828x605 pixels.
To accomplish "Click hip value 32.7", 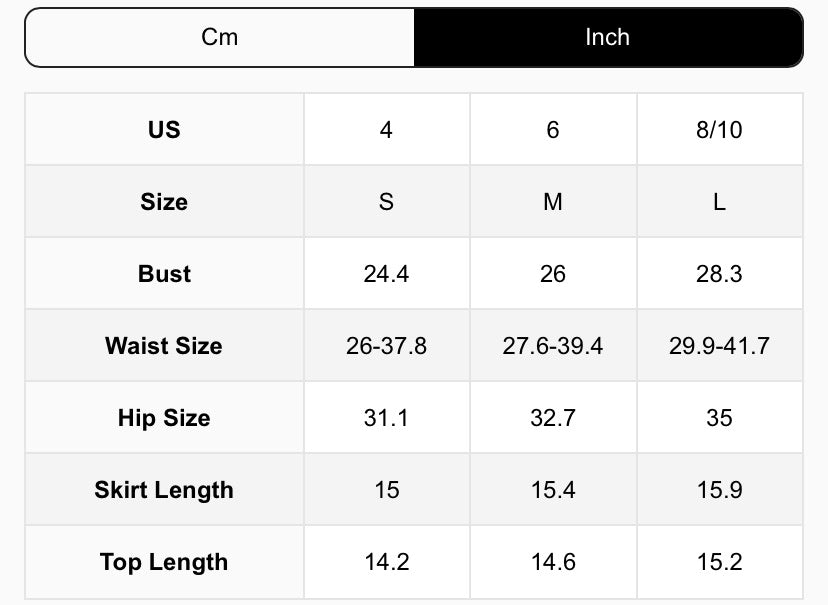I will tap(552, 418).
